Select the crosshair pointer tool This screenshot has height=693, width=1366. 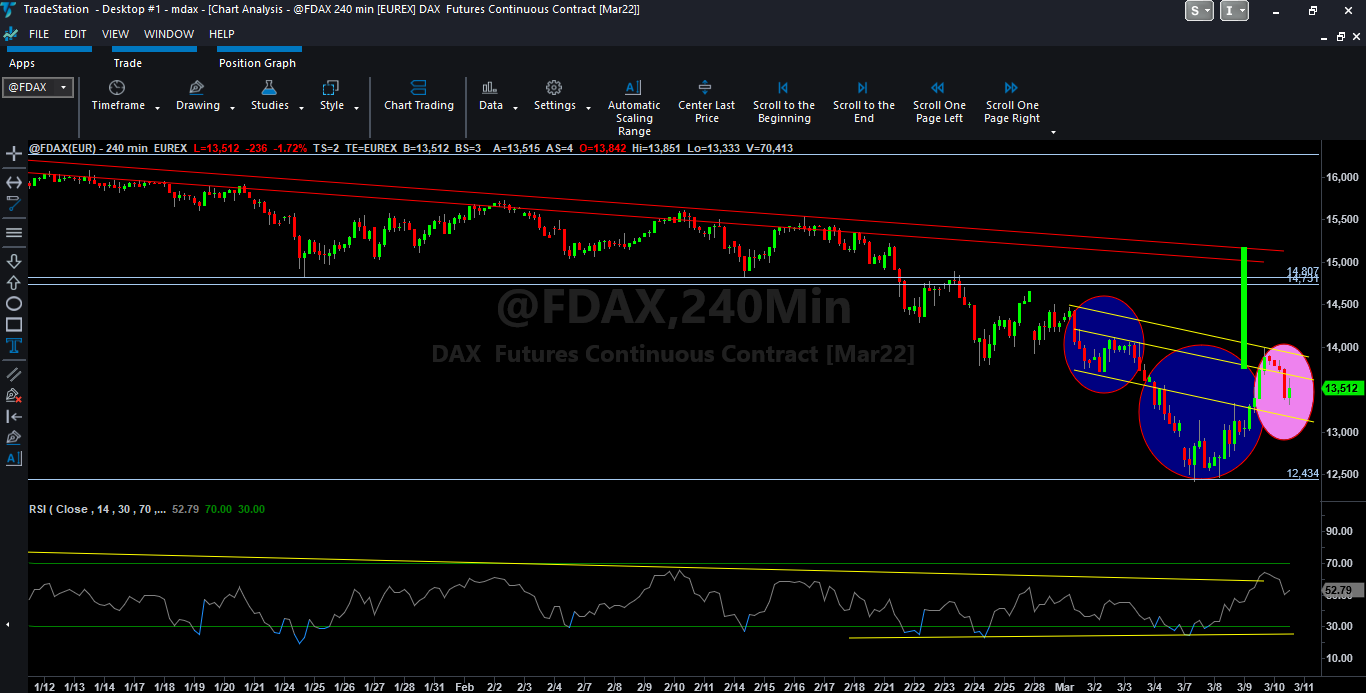point(14,155)
